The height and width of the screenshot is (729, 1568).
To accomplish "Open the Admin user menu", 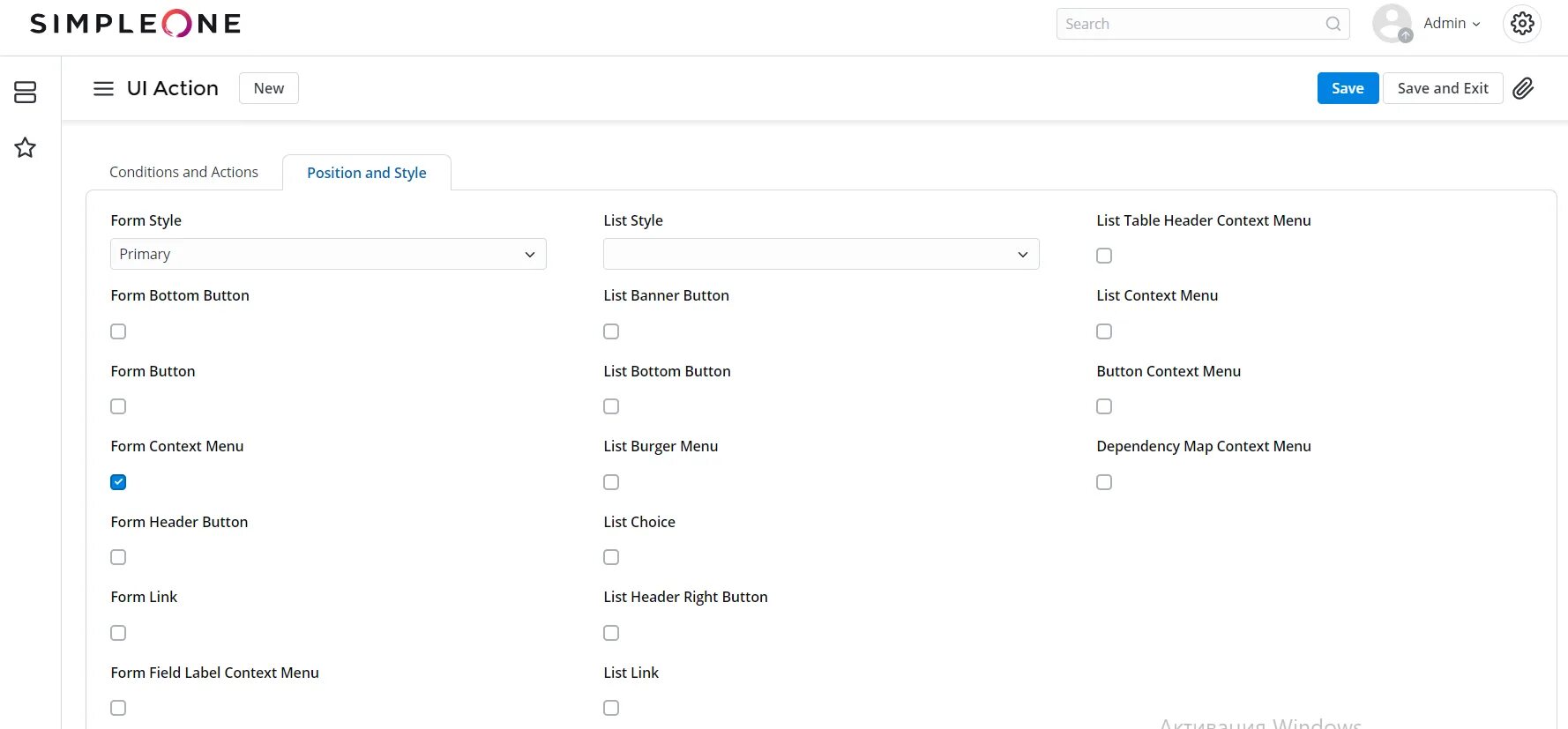I will tap(1452, 24).
